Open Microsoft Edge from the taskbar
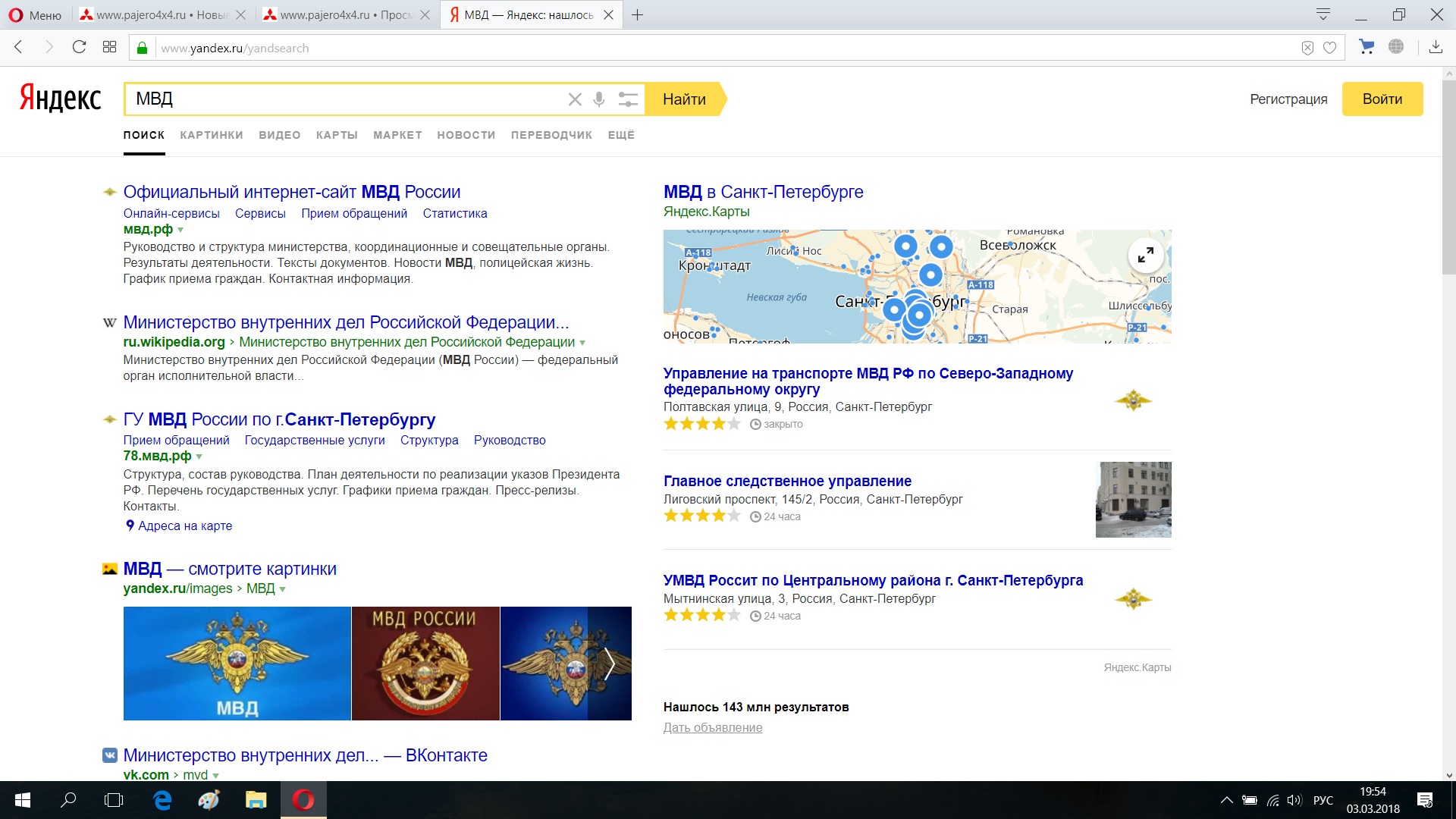1456x819 pixels. point(162,800)
